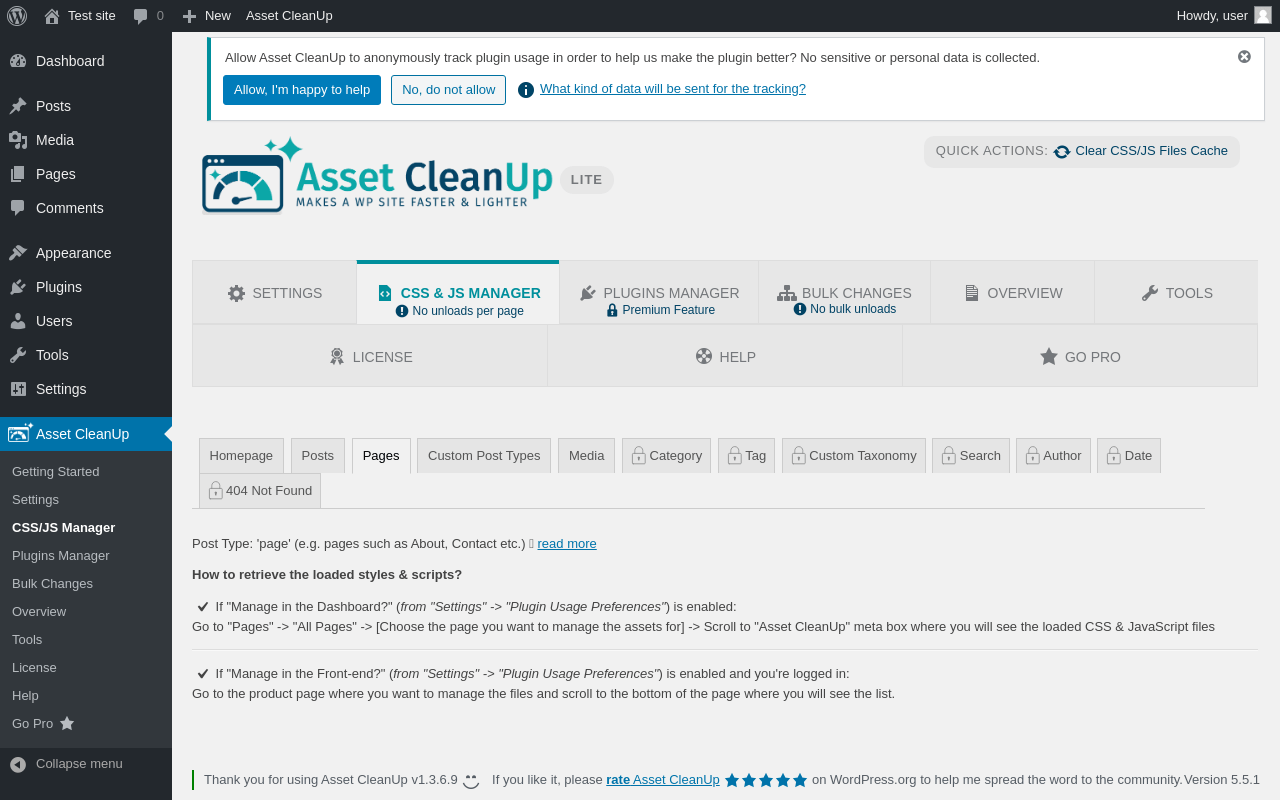Open Getting Started in the sidebar submenu
The image size is (1280, 800).
[x=86, y=472]
